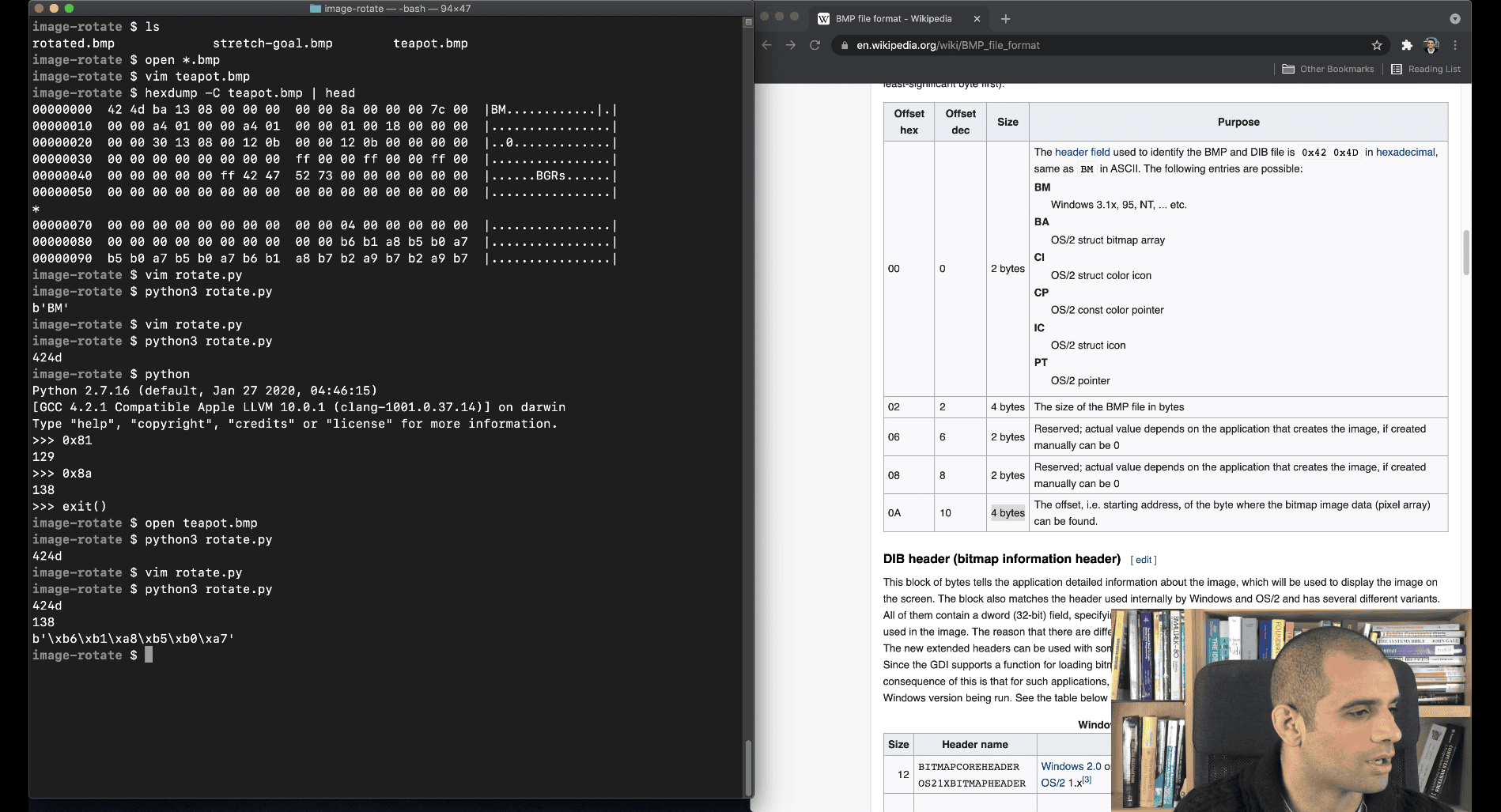Click the webcam video overlay

(x=1291, y=710)
